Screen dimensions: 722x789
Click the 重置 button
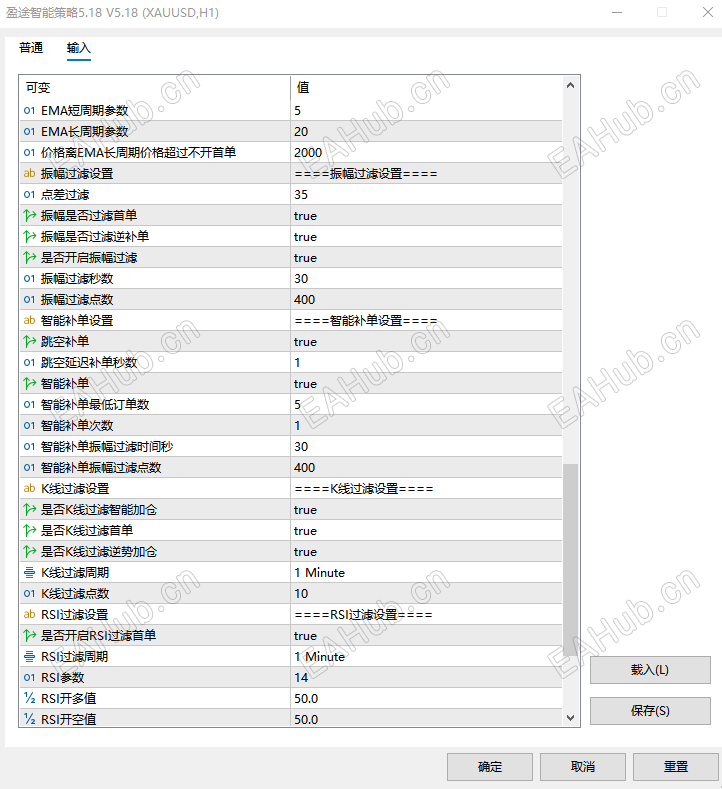(x=676, y=766)
